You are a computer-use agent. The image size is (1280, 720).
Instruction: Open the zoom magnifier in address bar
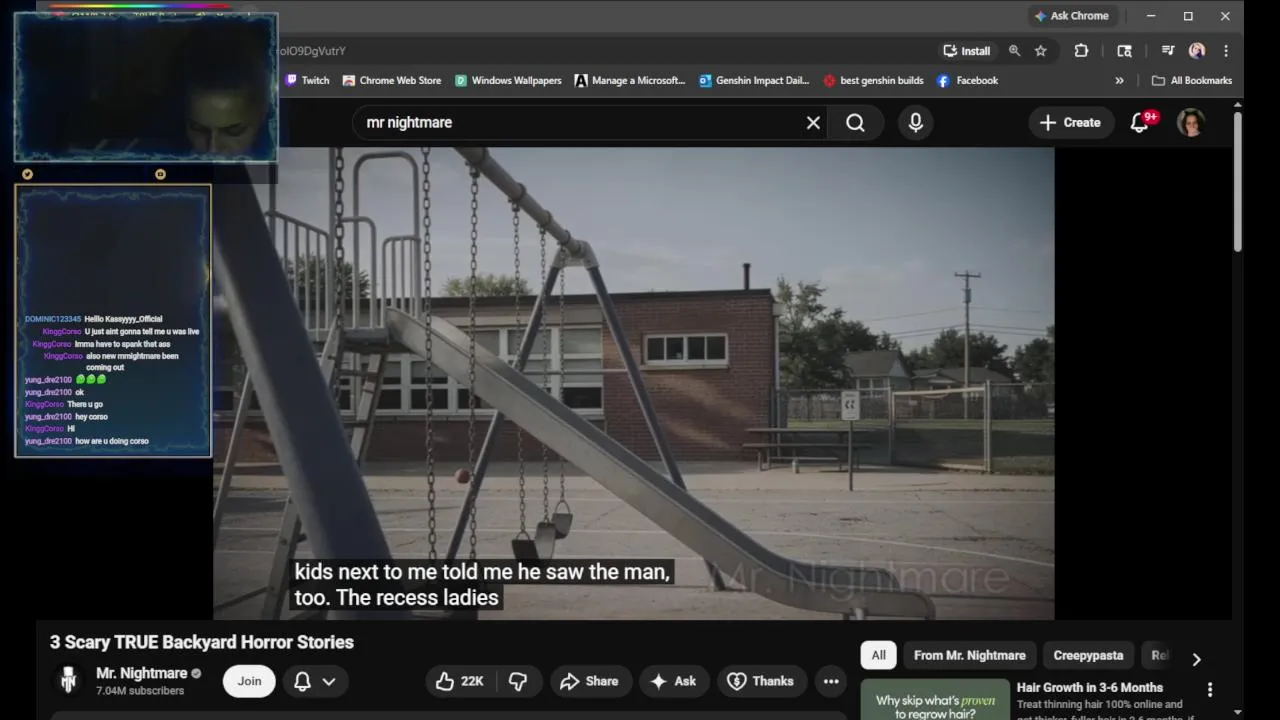(1014, 51)
